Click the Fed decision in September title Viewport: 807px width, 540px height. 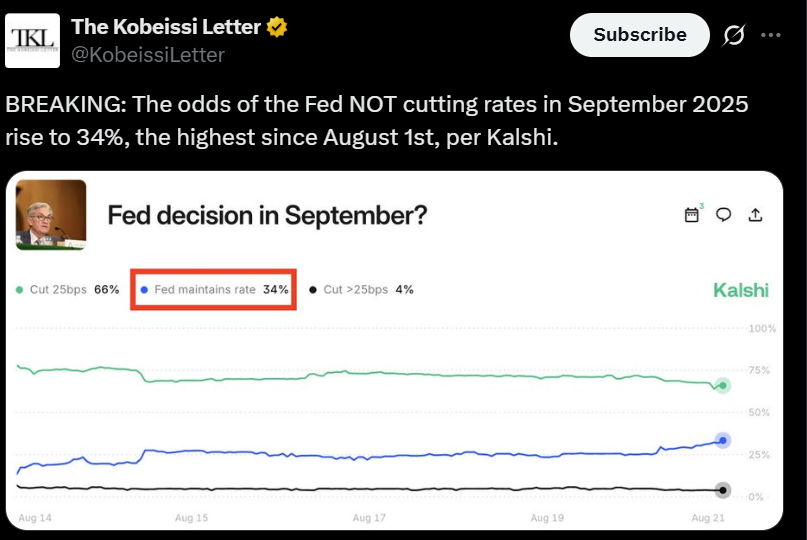267,215
